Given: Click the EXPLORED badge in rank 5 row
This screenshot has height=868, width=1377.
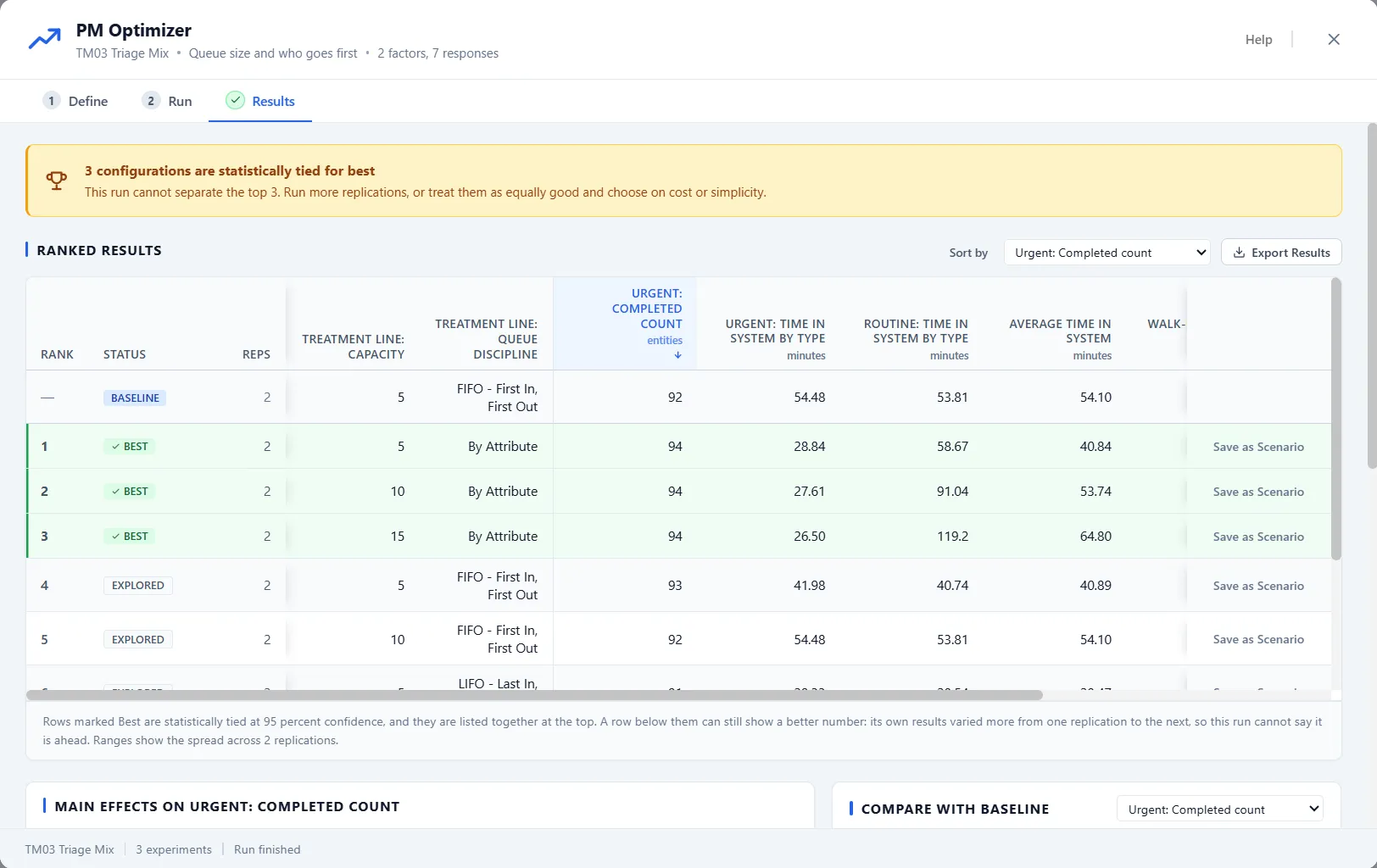Looking at the screenshot, I should [138, 639].
